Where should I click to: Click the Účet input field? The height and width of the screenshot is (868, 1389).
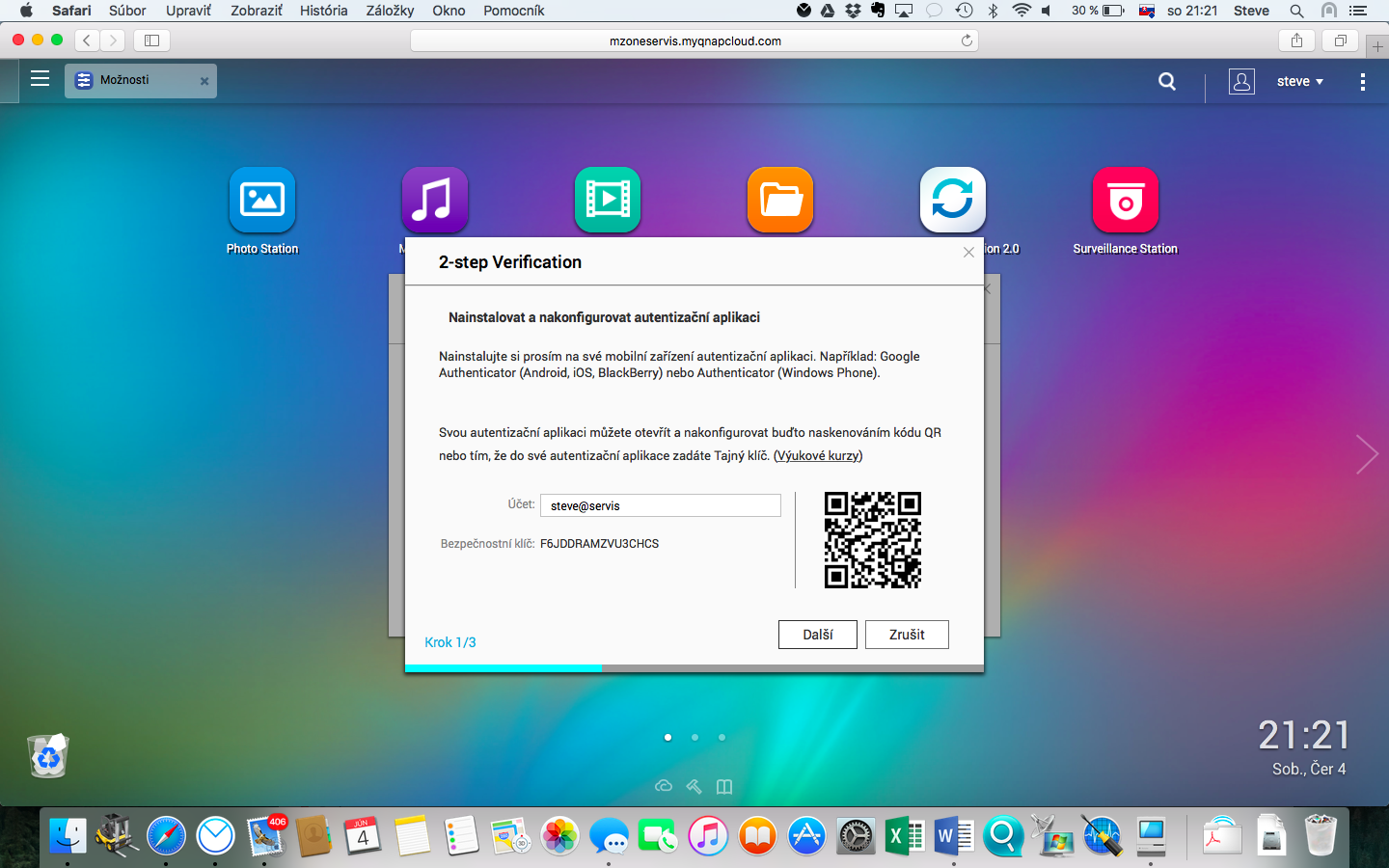(660, 505)
